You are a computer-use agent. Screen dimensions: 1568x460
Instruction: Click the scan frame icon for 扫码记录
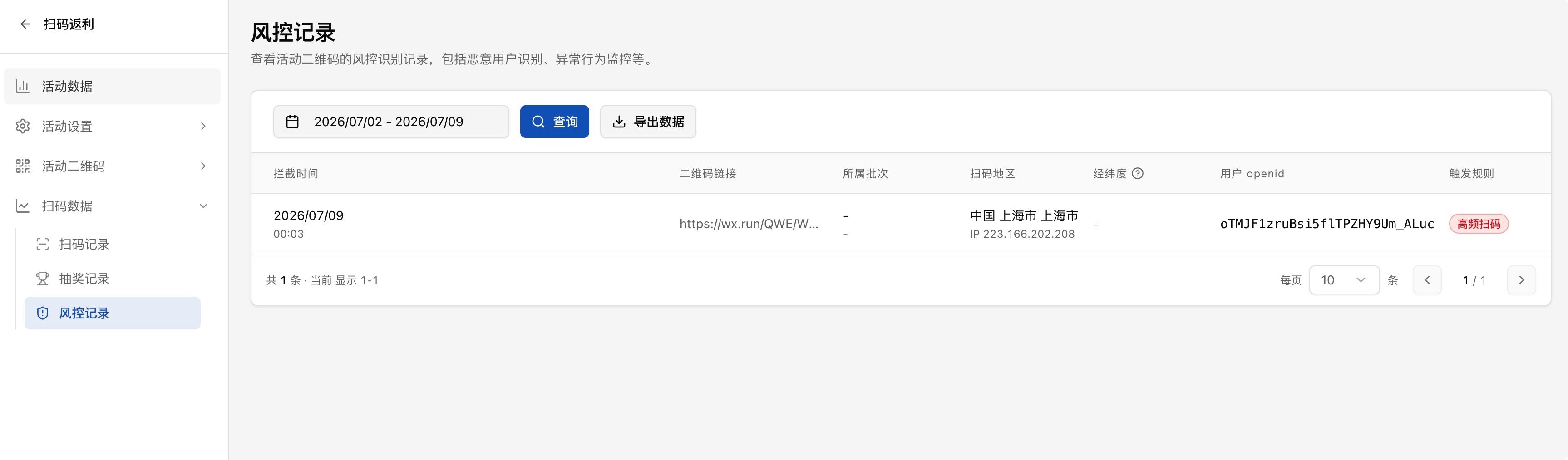[43, 245]
